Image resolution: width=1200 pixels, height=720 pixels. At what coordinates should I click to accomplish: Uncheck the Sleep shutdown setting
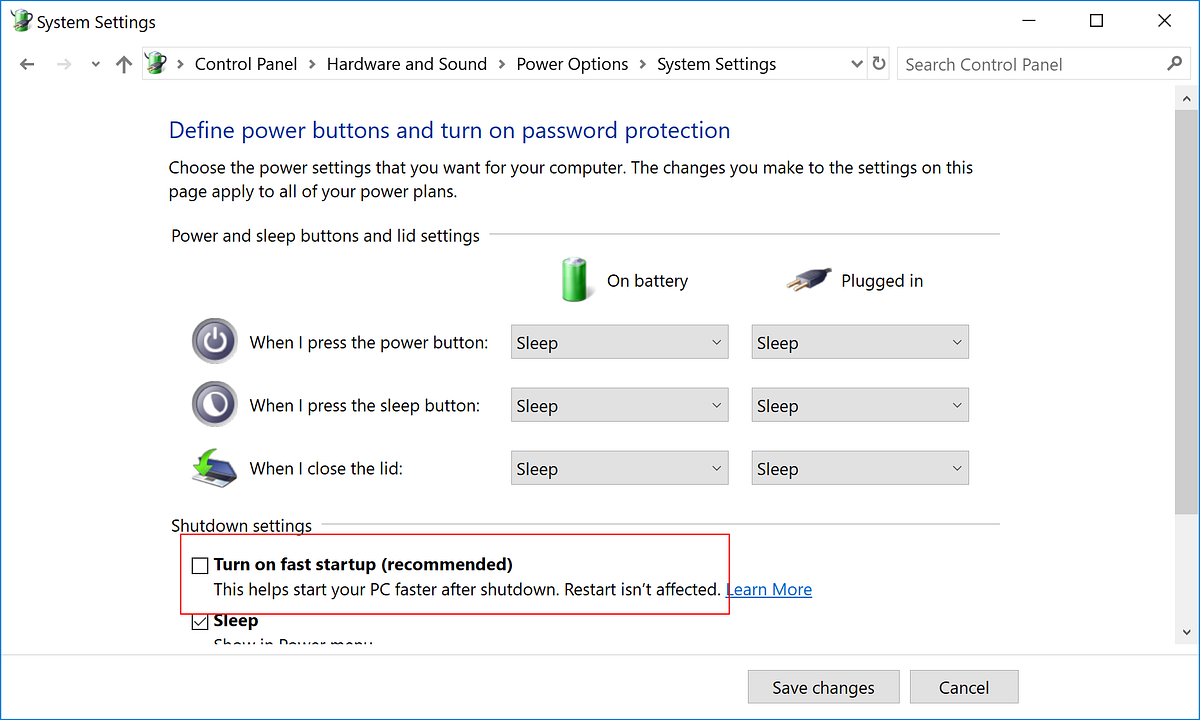(x=200, y=622)
